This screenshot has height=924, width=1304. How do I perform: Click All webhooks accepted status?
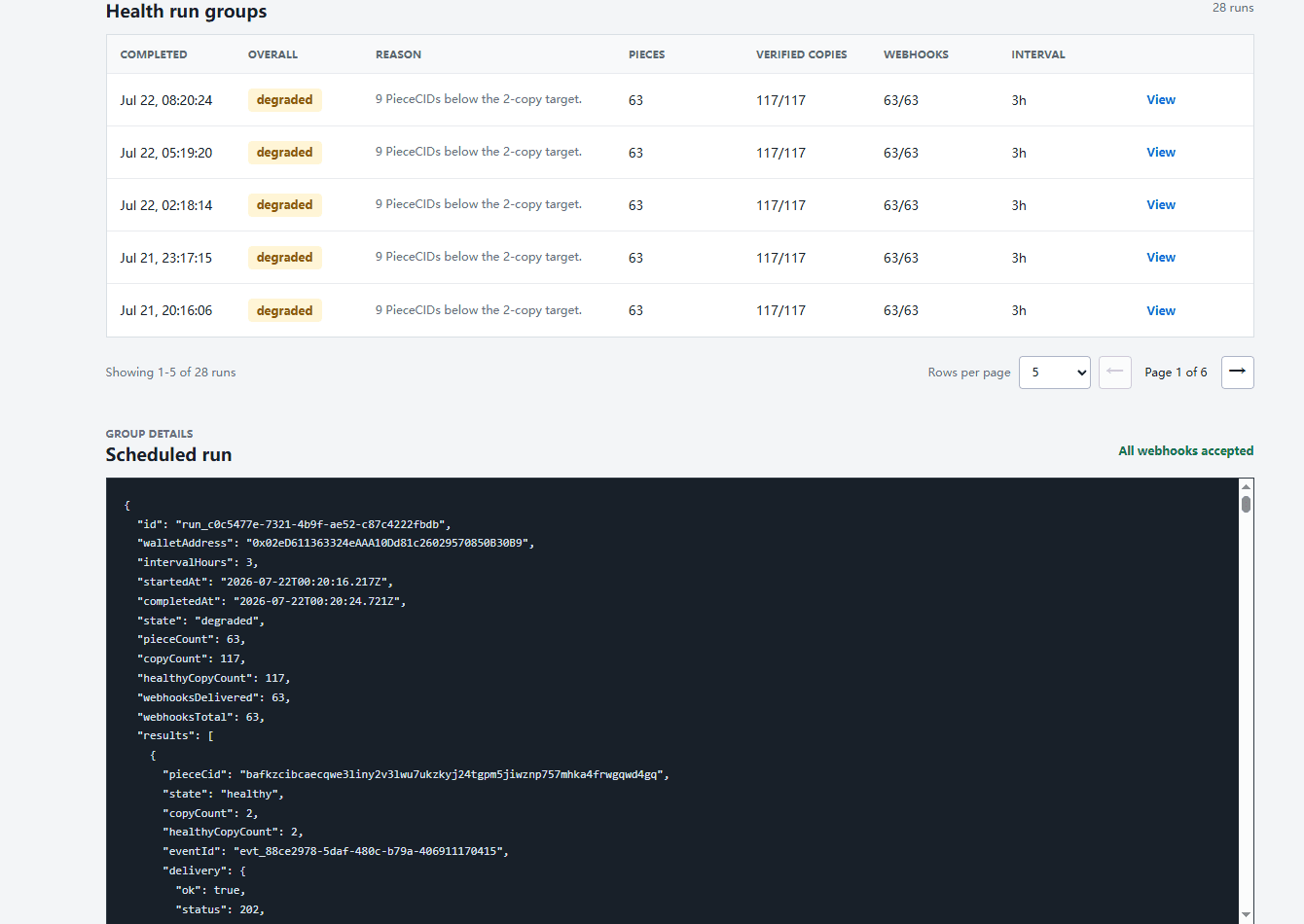click(x=1185, y=451)
